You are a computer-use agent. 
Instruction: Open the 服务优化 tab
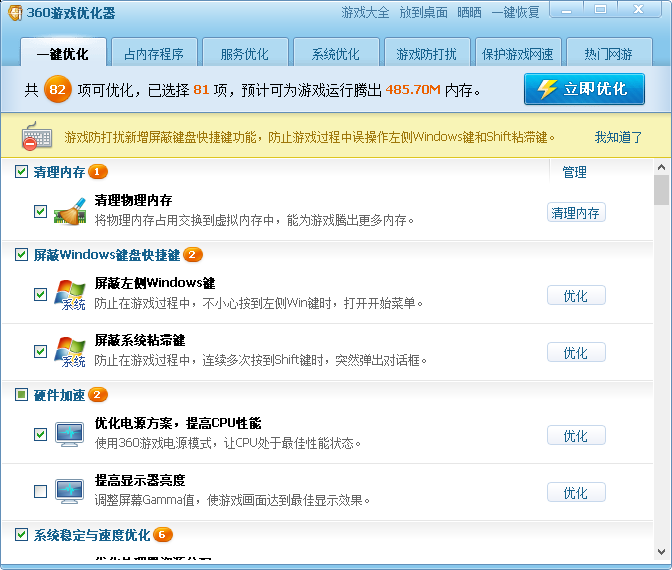[x=245, y=53]
